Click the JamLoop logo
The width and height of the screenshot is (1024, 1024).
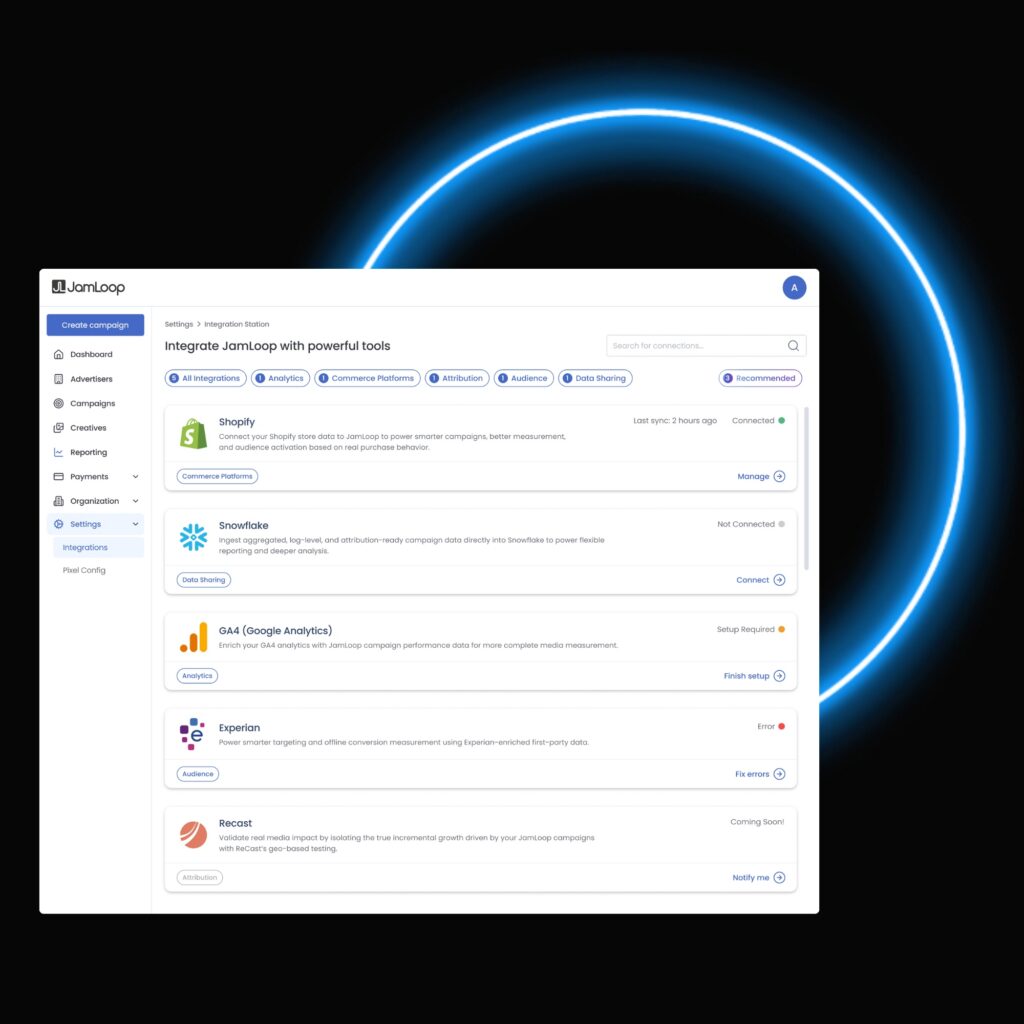[89, 287]
